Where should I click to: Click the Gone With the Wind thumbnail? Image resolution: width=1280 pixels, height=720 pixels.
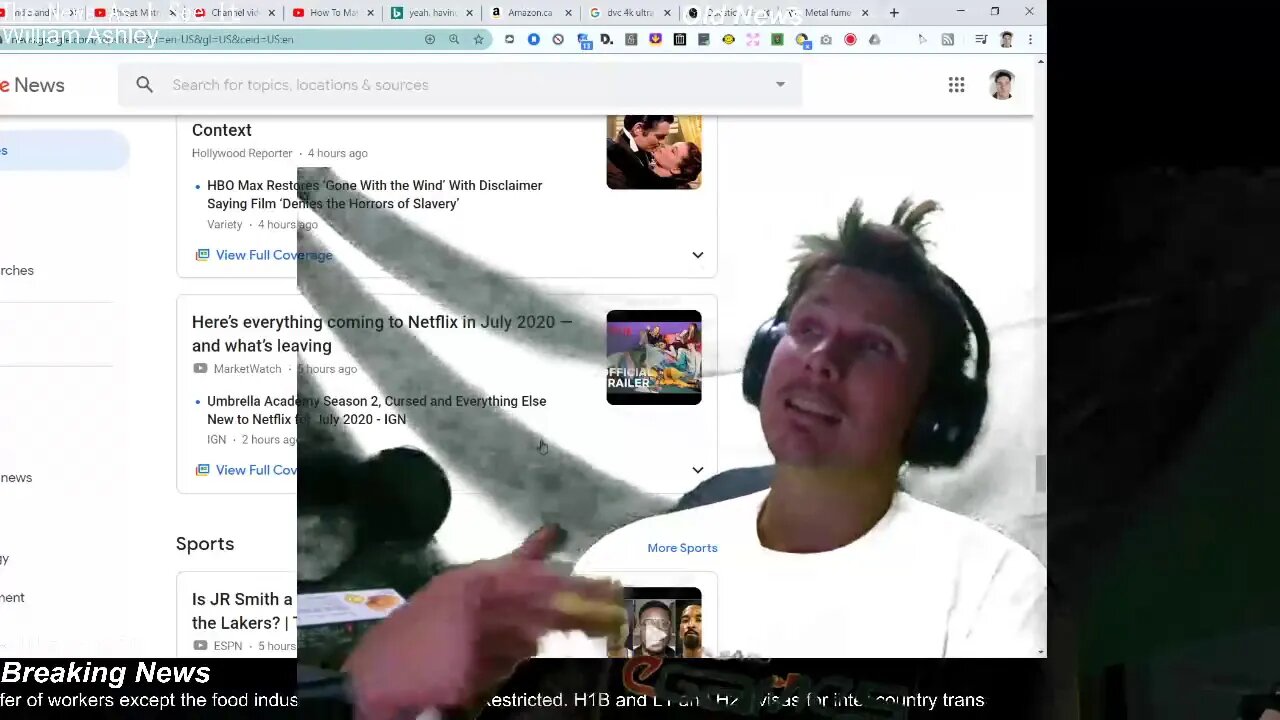tap(654, 152)
